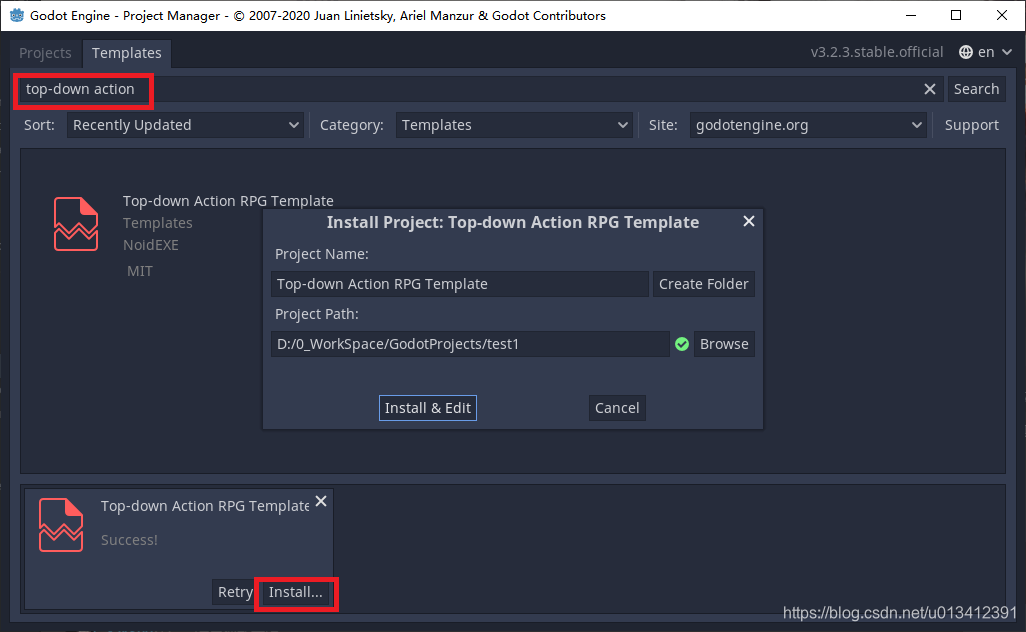Click the download panel template title

[205, 506]
